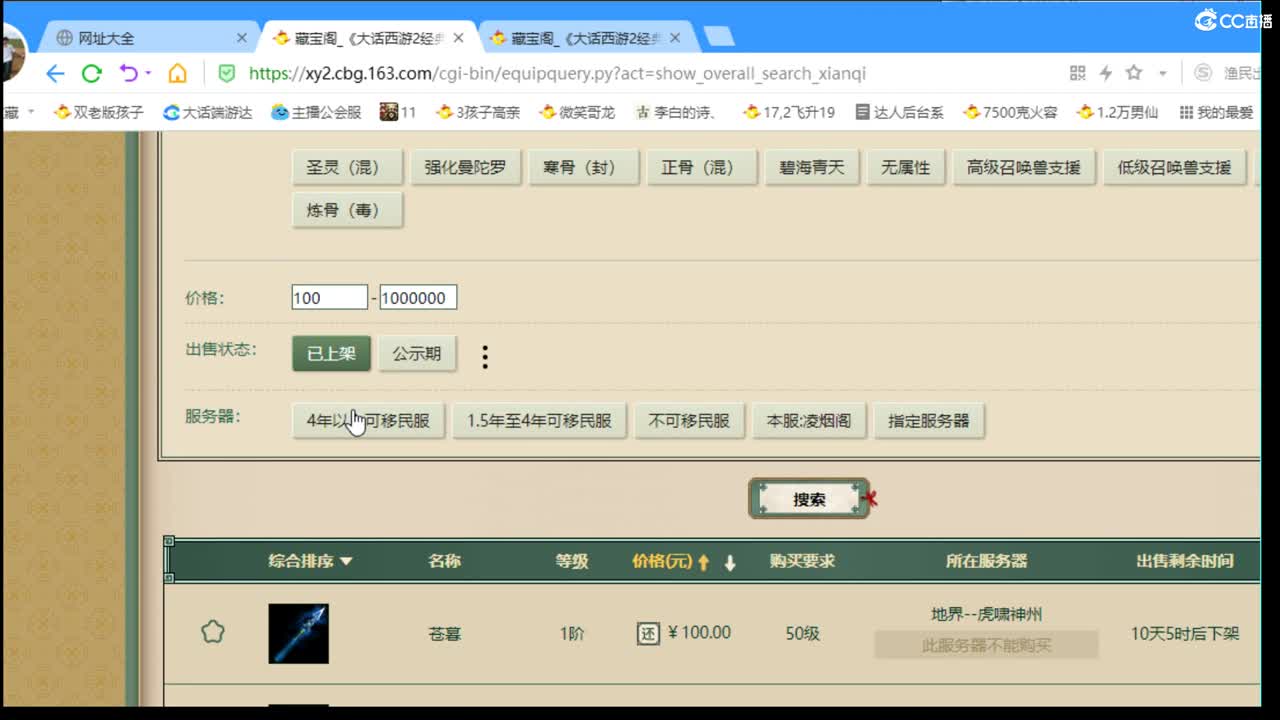Open the bookmark labeled 11

tap(398, 112)
